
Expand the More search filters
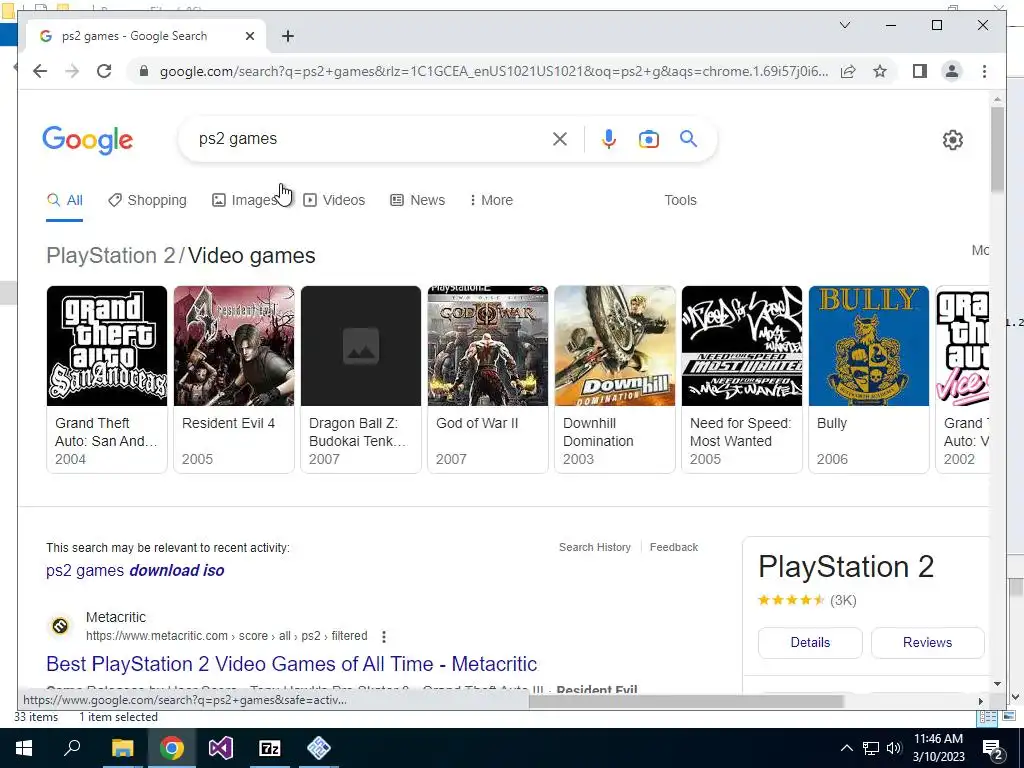click(491, 200)
